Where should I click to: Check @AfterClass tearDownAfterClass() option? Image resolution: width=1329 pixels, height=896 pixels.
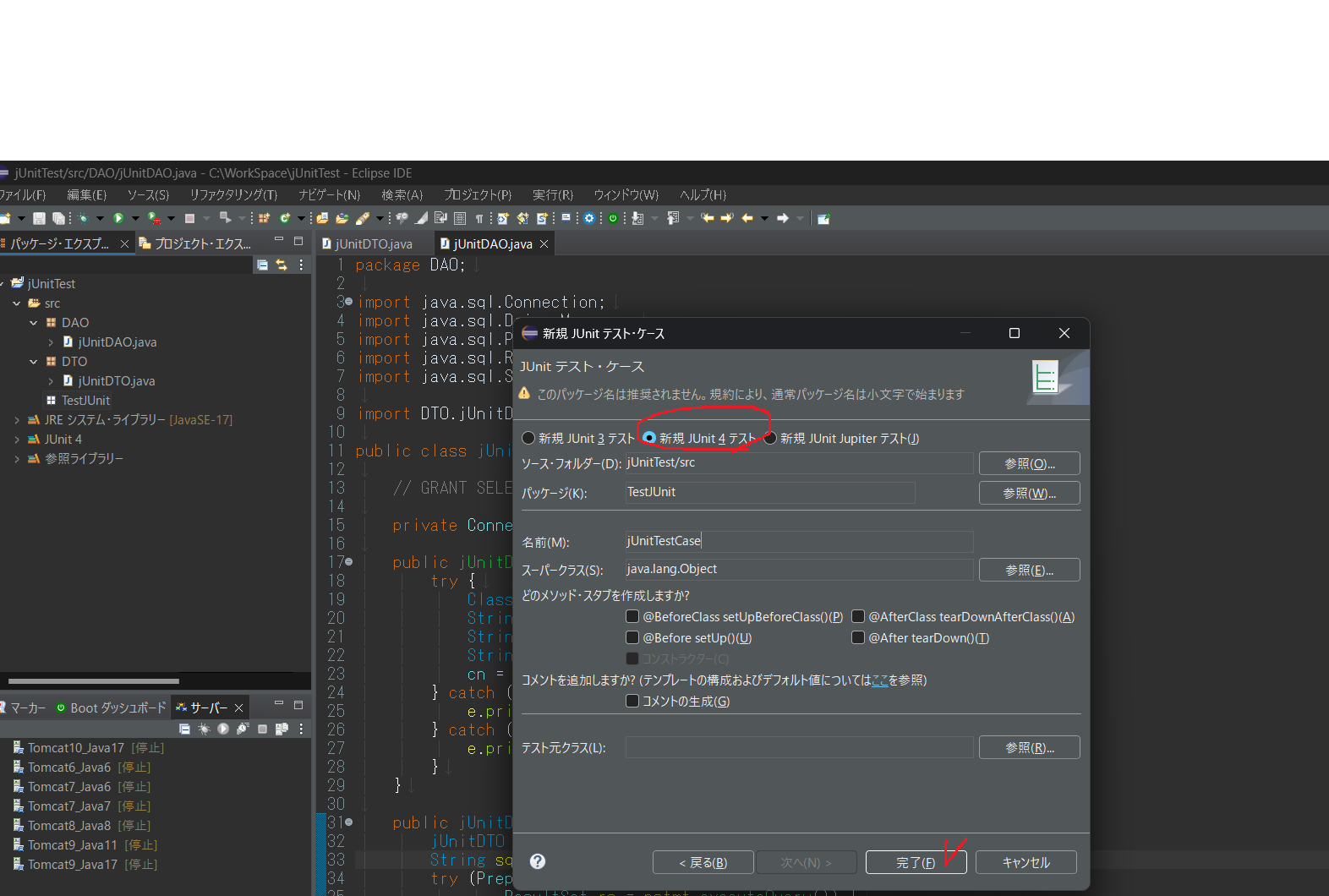tap(858, 616)
